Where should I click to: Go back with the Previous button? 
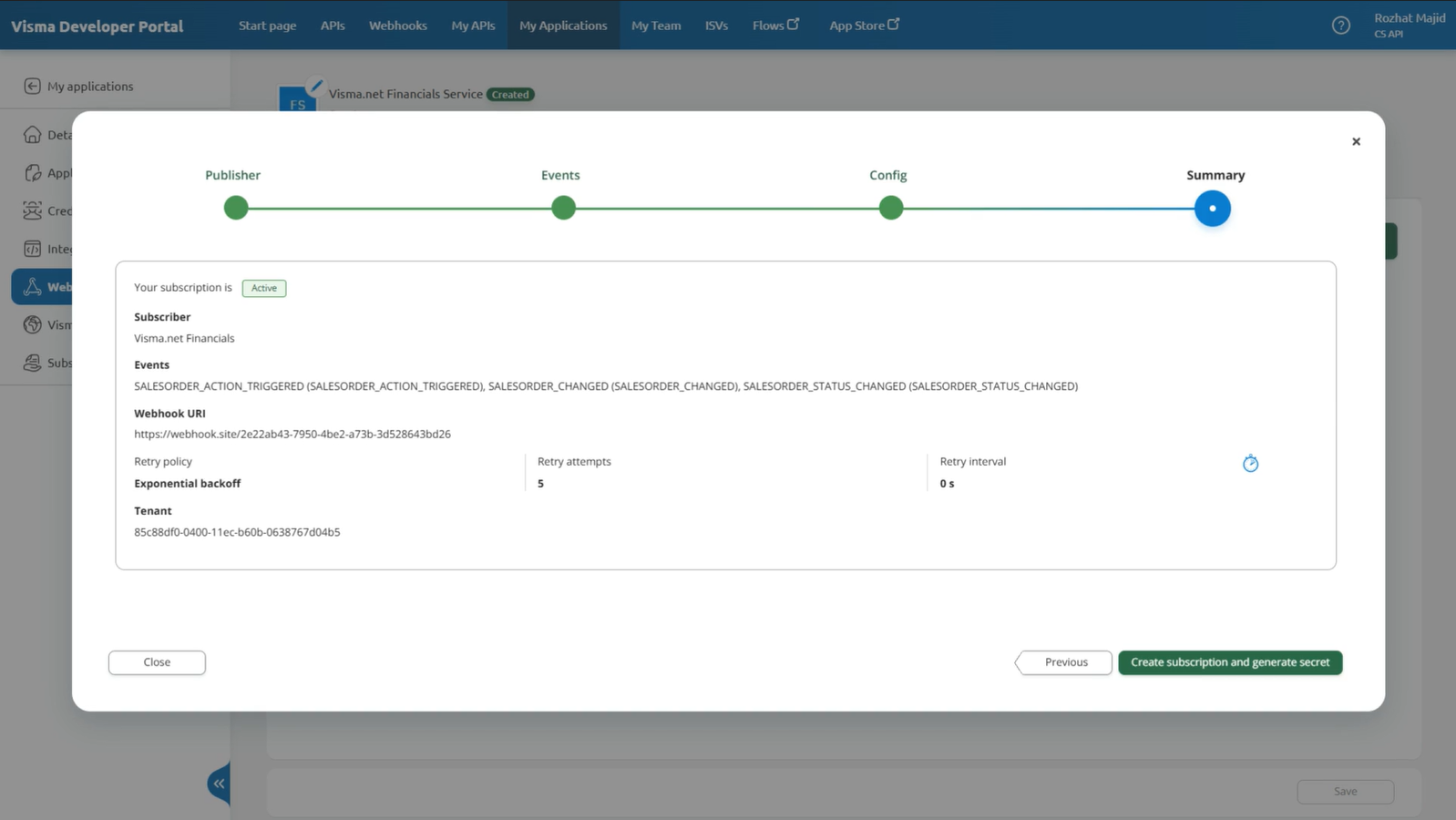[1064, 662]
